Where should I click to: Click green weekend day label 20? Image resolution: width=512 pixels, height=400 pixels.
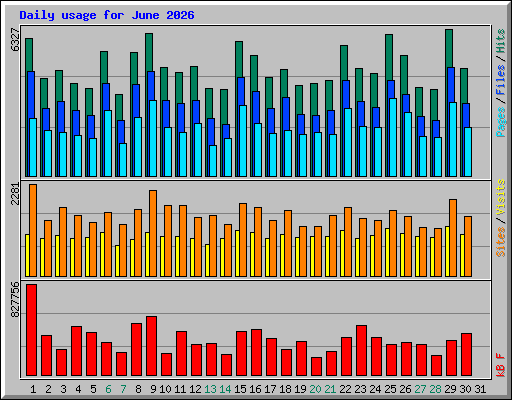pyautogui.click(x=315, y=389)
